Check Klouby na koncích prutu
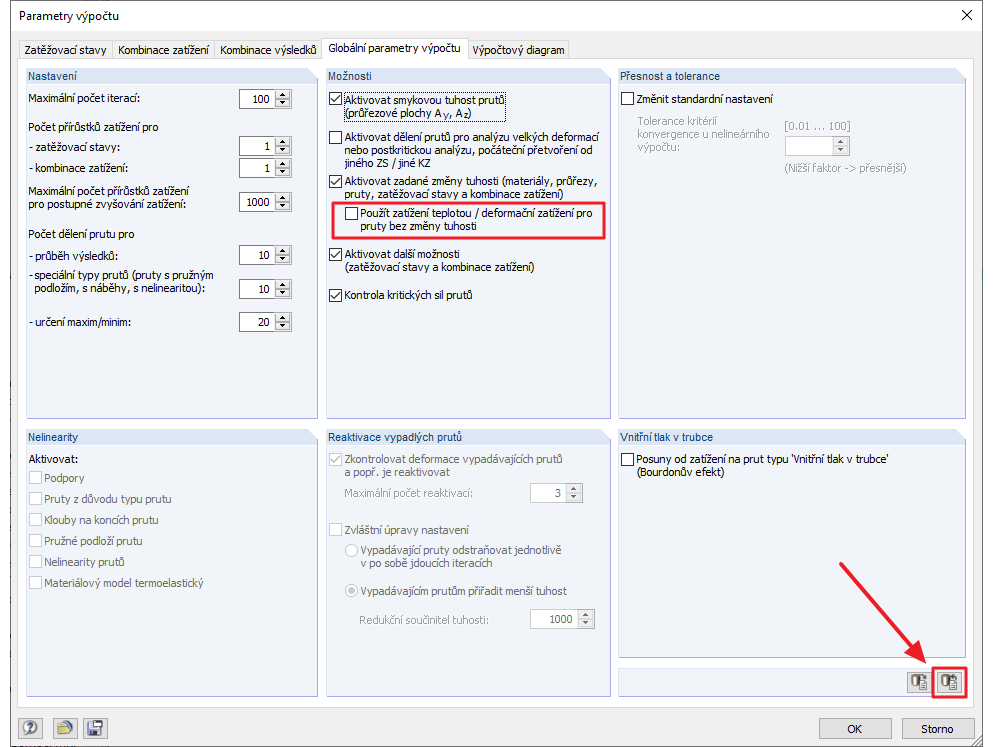Screen dimensions: 996x747 pos(36,520)
